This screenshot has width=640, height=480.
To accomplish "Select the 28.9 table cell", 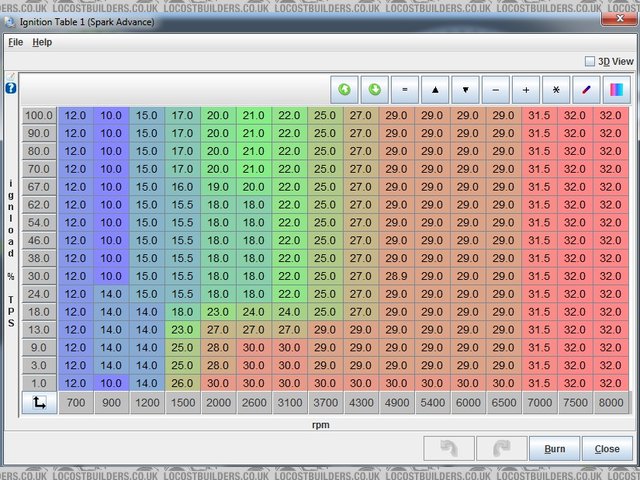I will point(397,276).
